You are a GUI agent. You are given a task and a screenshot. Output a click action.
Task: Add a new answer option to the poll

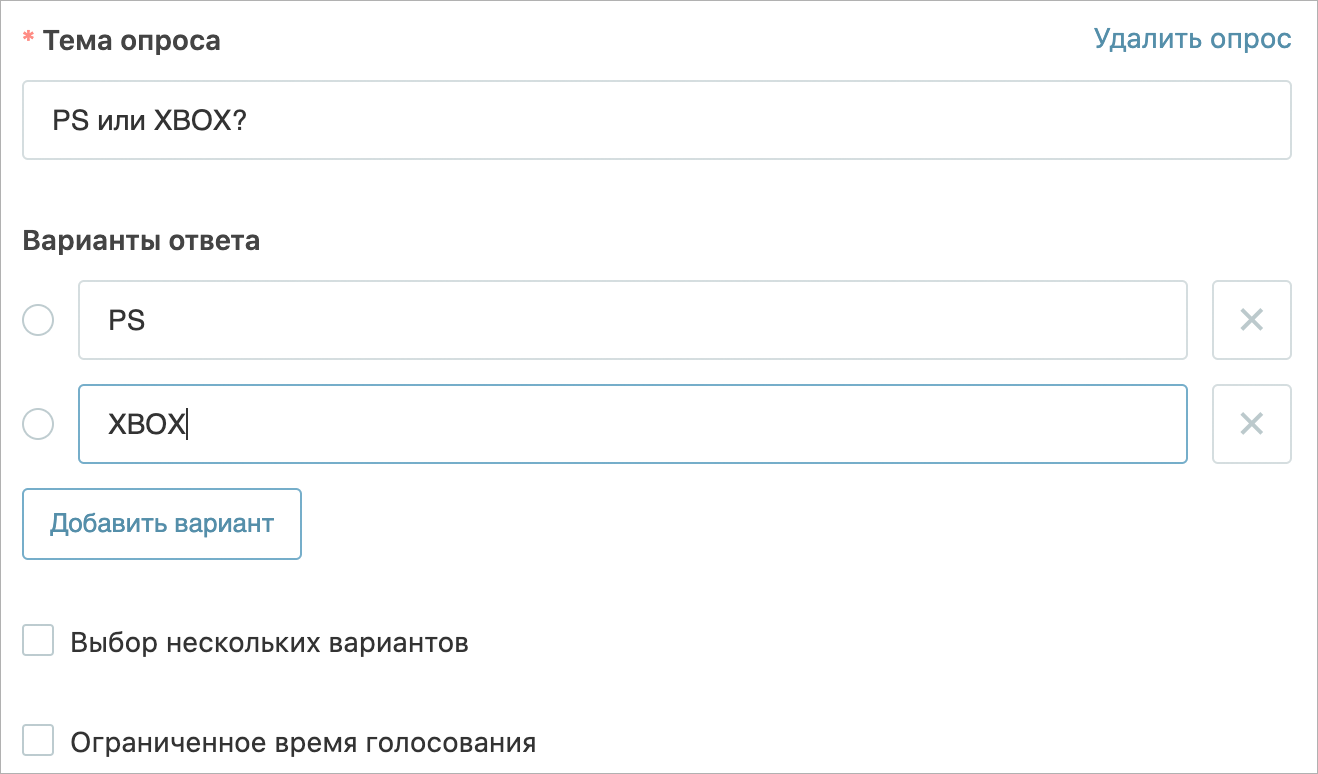pos(161,523)
